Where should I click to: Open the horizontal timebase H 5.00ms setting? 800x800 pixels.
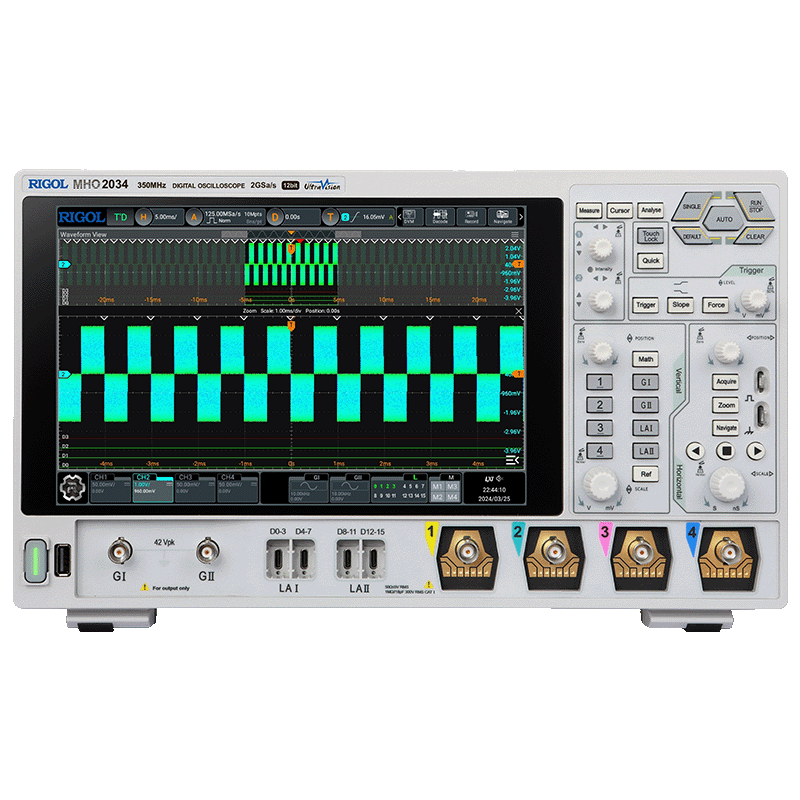point(158,216)
